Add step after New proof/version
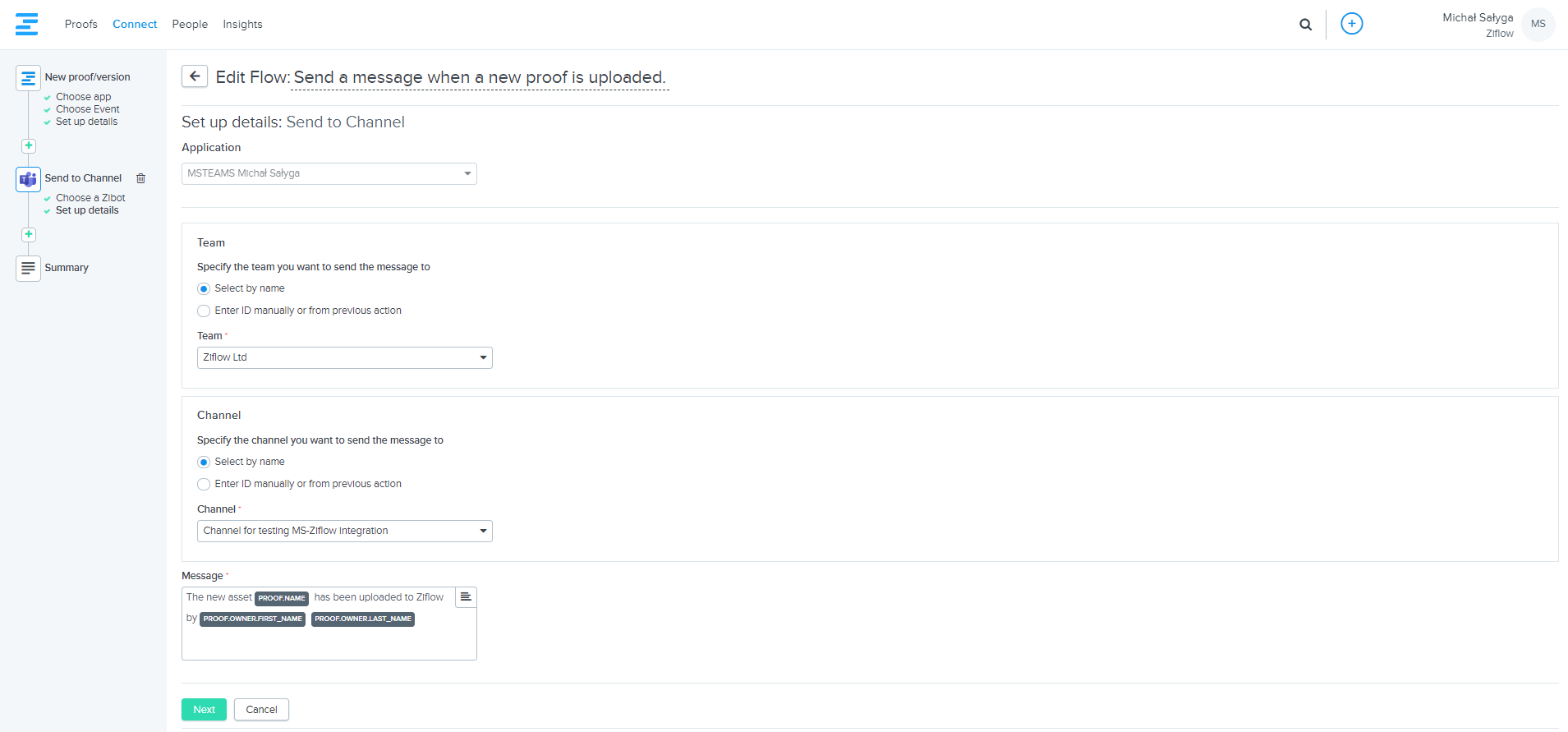 point(29,145)
